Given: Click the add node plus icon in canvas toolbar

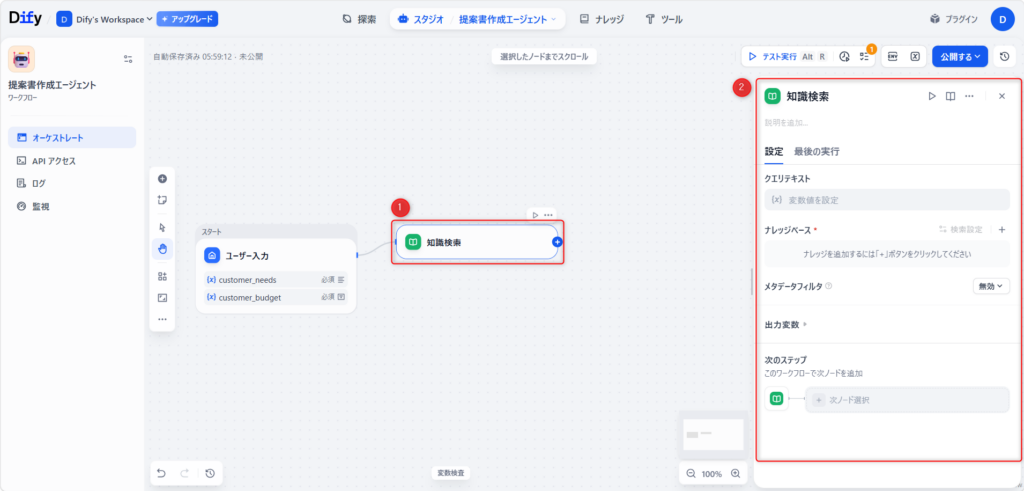Looking at the screenshot, I should (162, 179).
